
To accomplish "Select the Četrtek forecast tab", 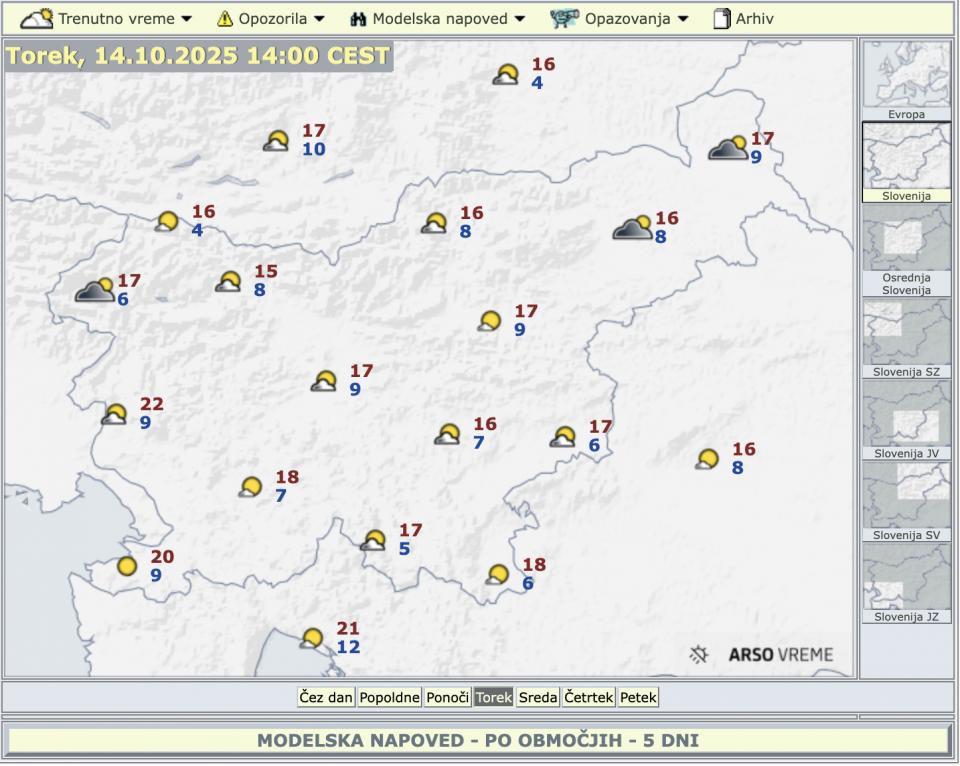I will [x=588, y=697].
